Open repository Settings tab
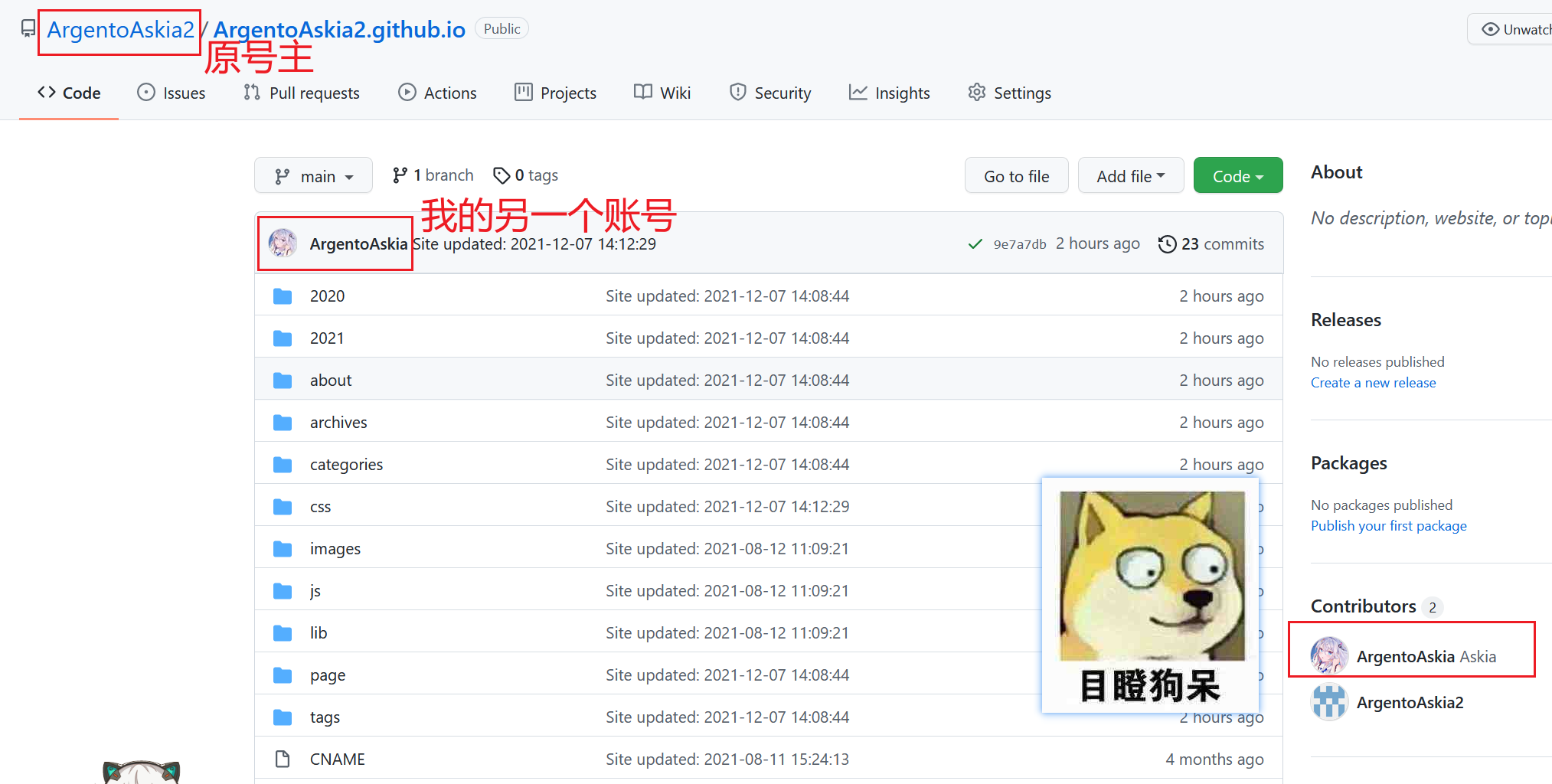 click(x=1009, y=93)
